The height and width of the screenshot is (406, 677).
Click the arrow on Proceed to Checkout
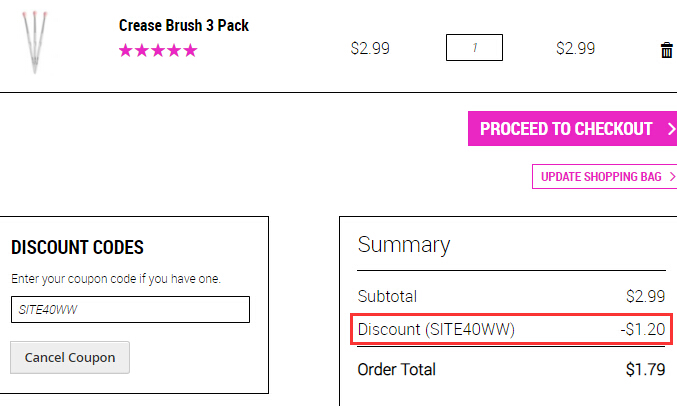(x=671, y=129)
